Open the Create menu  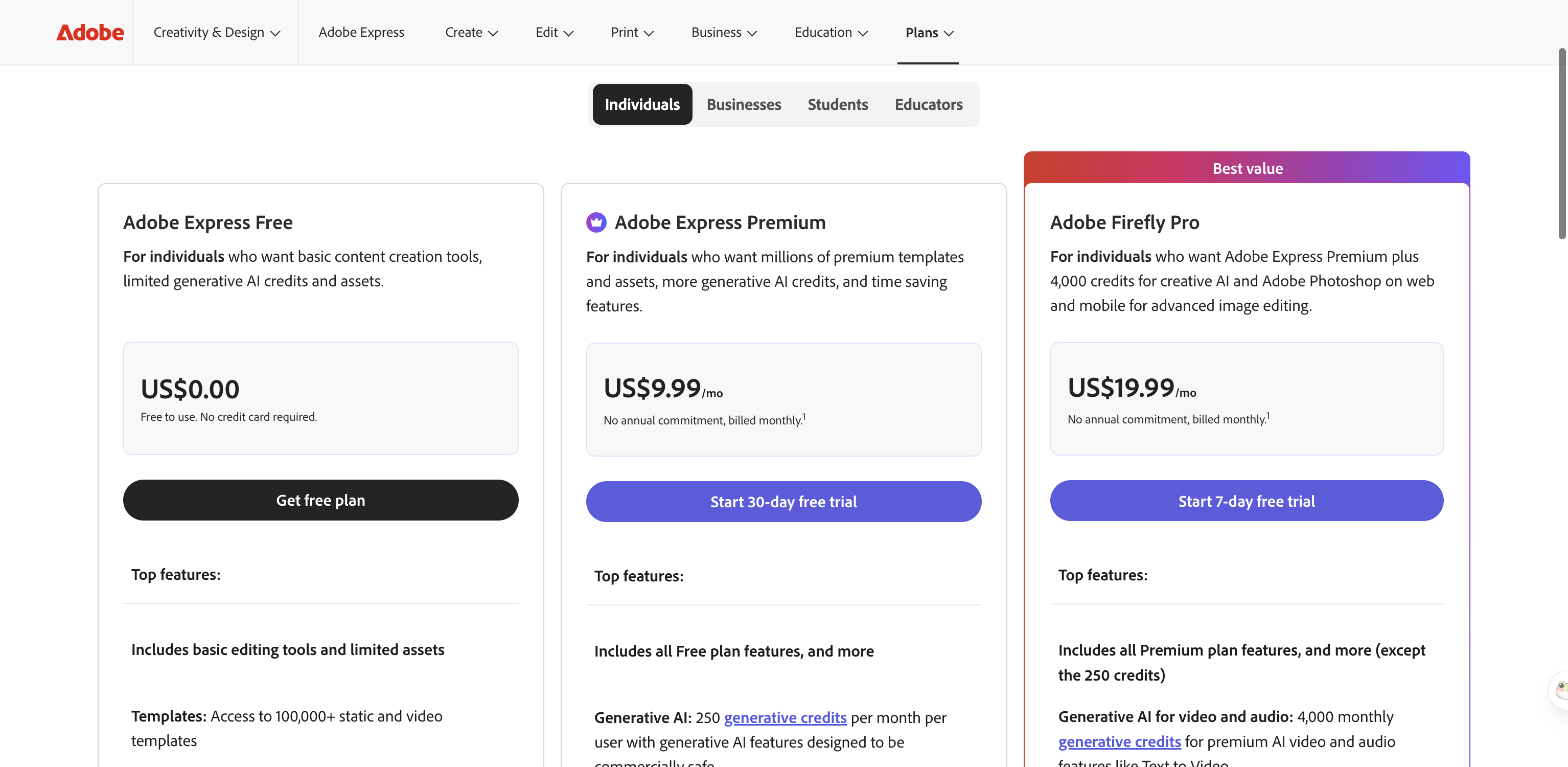[x=471, y=32]
